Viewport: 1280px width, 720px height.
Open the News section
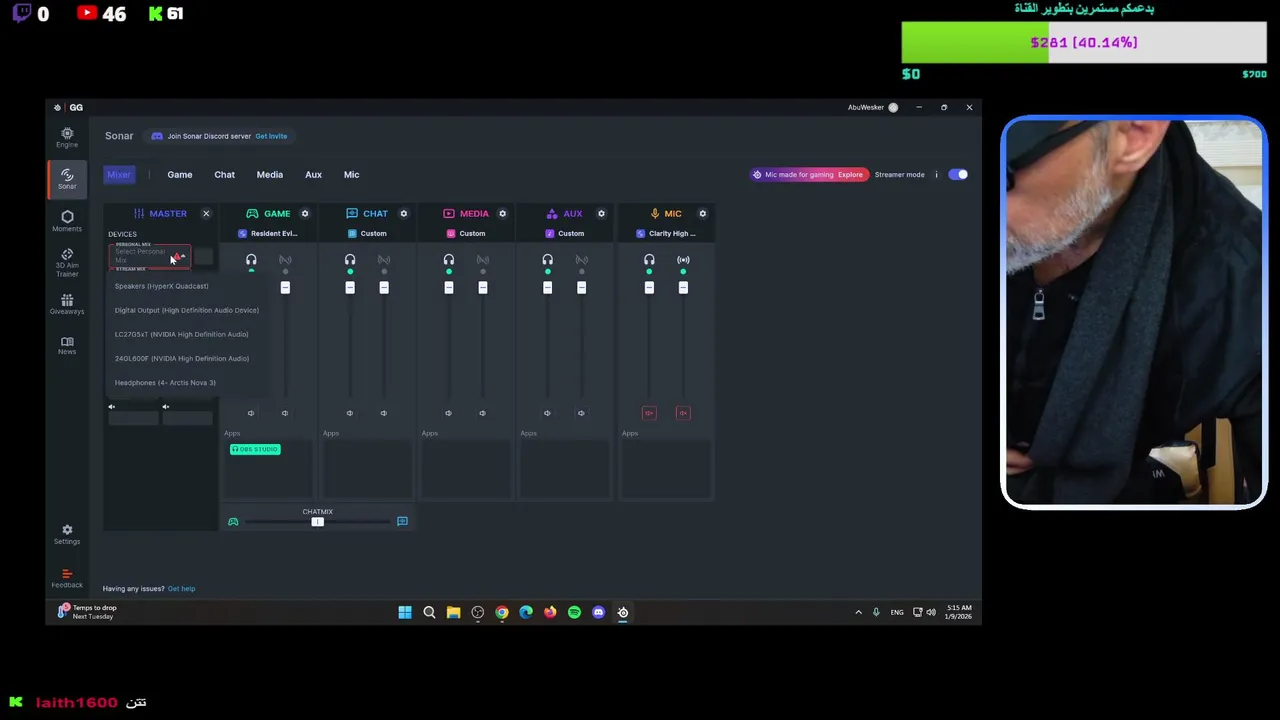click(67, 345)
